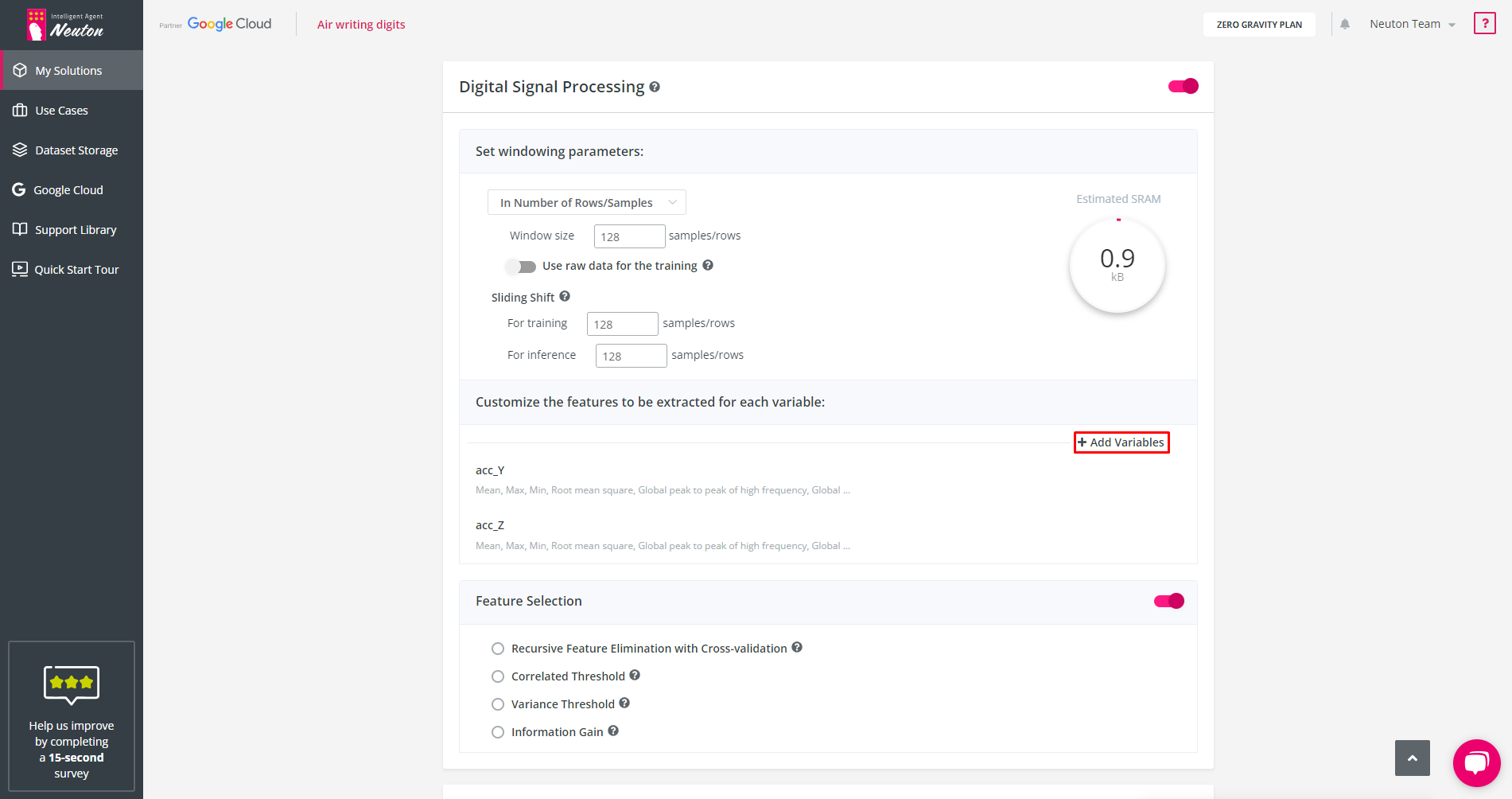Click the Quick Start Tour play icon

pyautogui.click(x=20, y=269)
